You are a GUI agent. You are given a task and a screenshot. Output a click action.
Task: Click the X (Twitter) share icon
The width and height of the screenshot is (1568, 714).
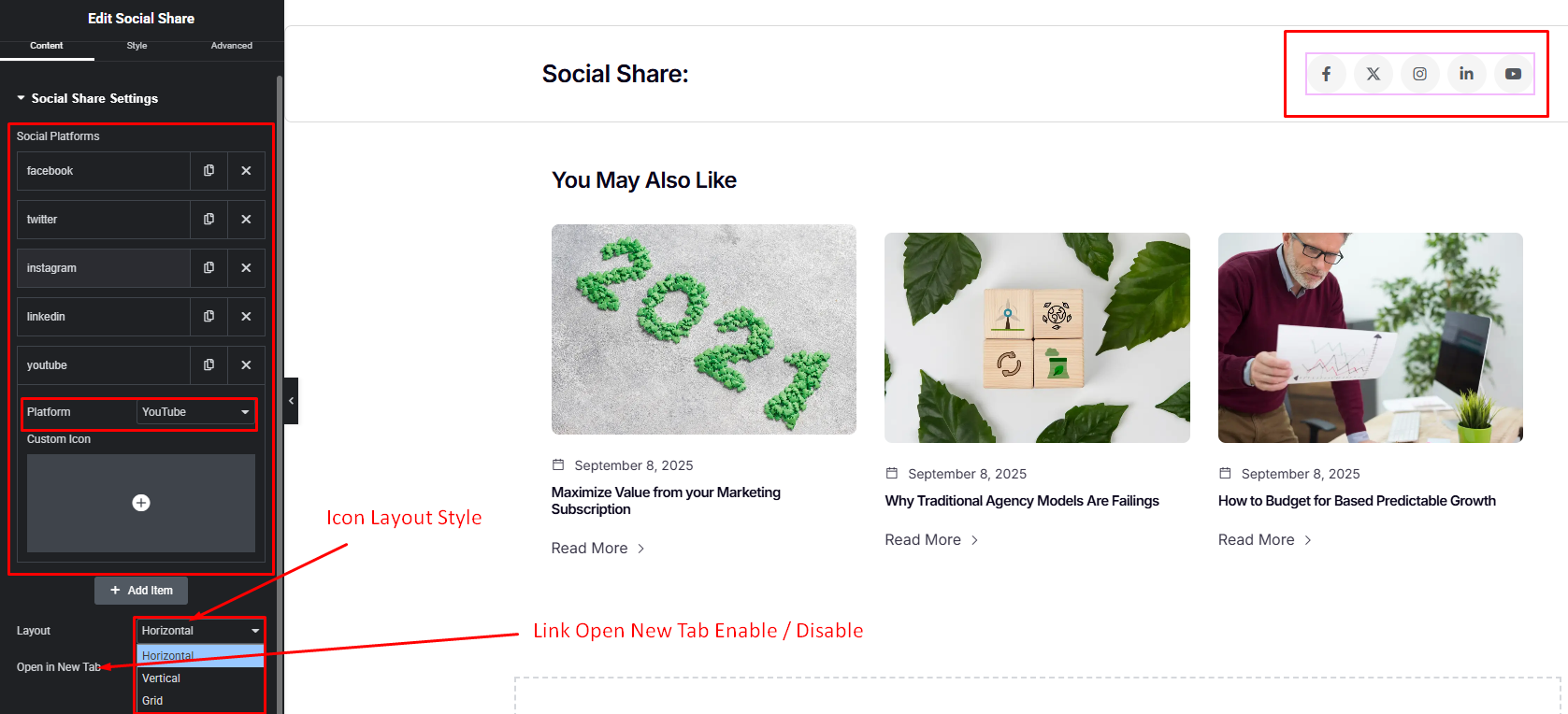(1373, 74)
